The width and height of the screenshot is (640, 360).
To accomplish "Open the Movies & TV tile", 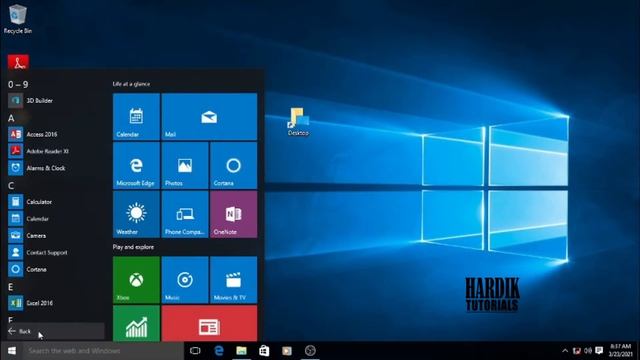I will coord(233,280).
